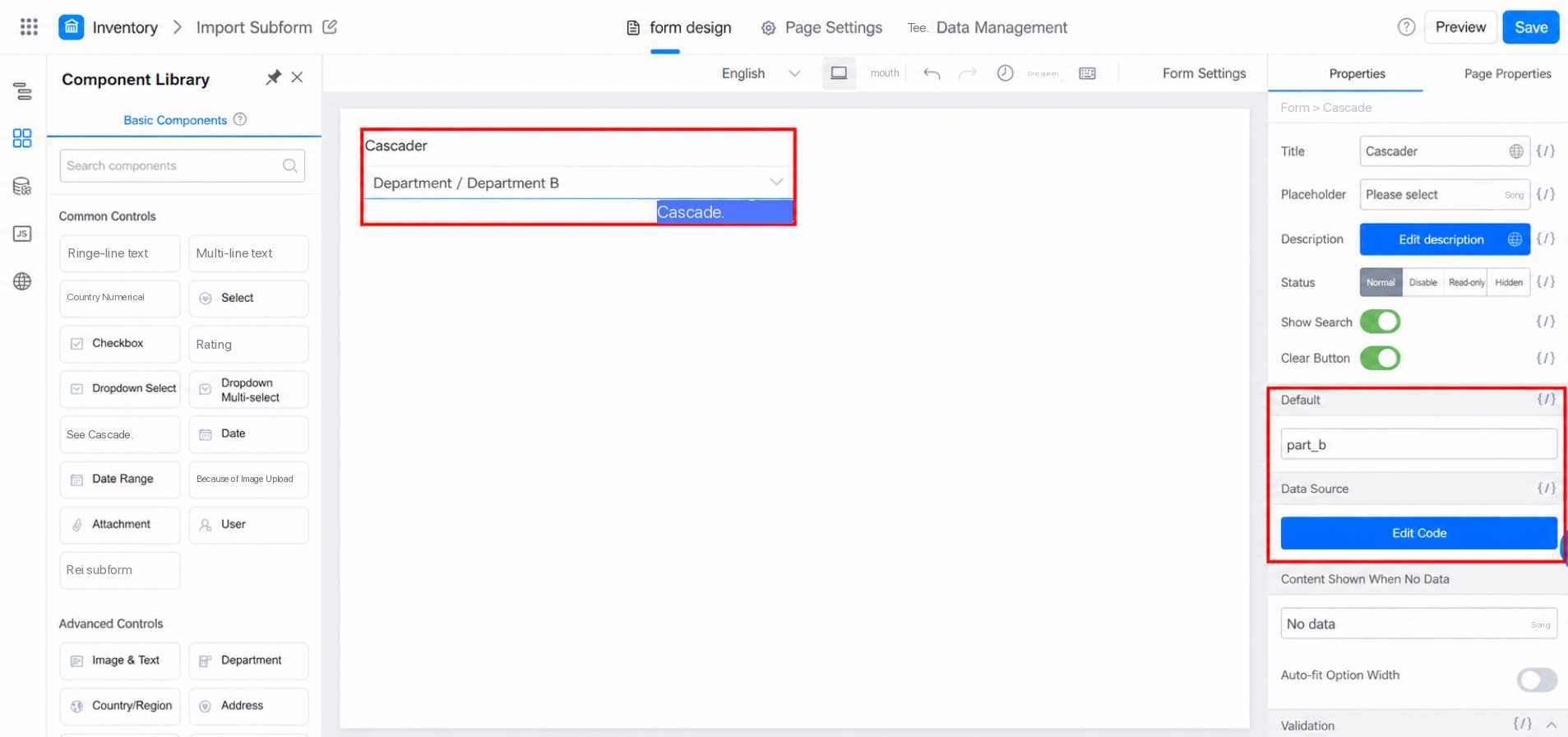Screen dimensions: 1568x737
Task: Expand the Department / Department B cascader
Action: pyautogui.click(x=578, y=183)
